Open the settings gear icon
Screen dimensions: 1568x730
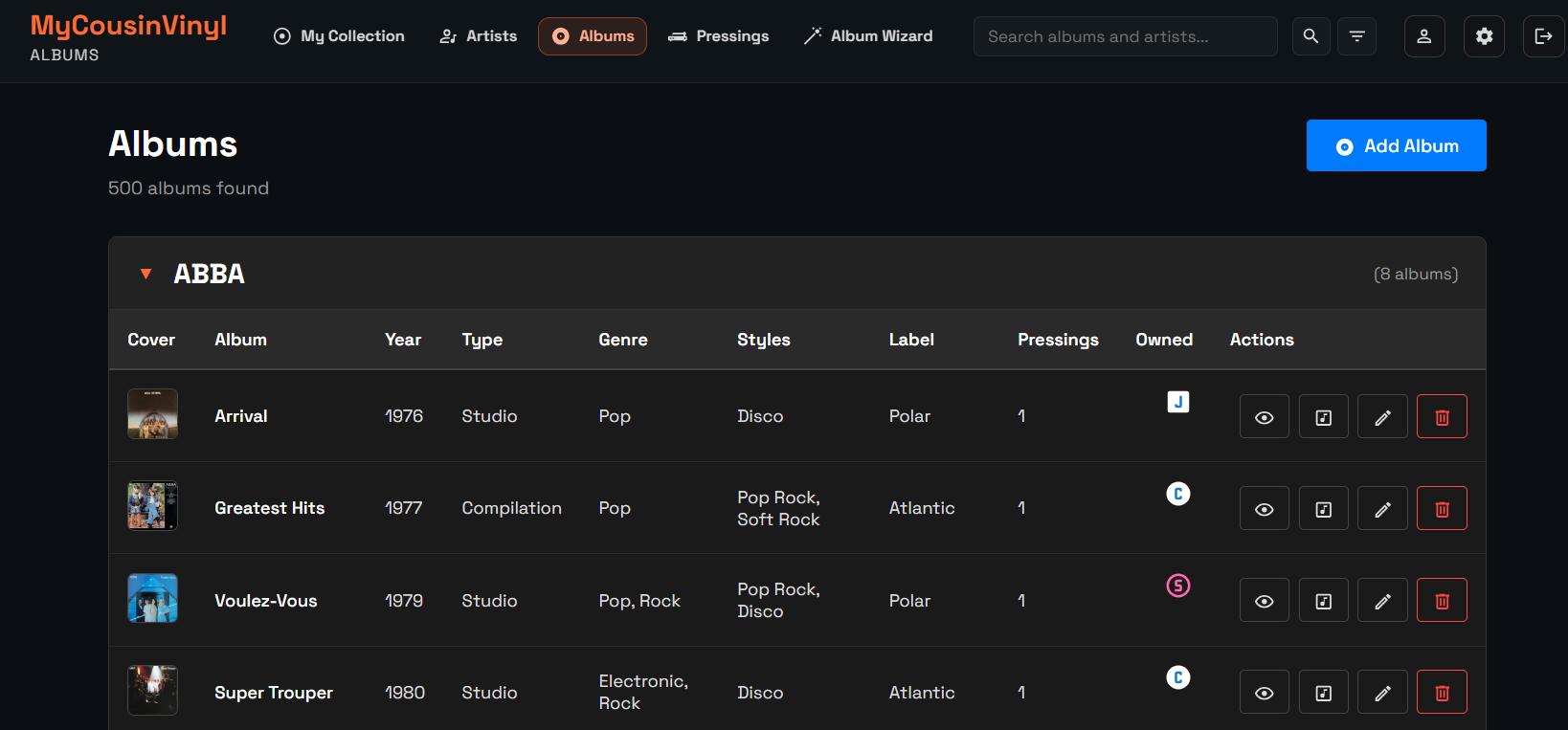(1484, 36)
